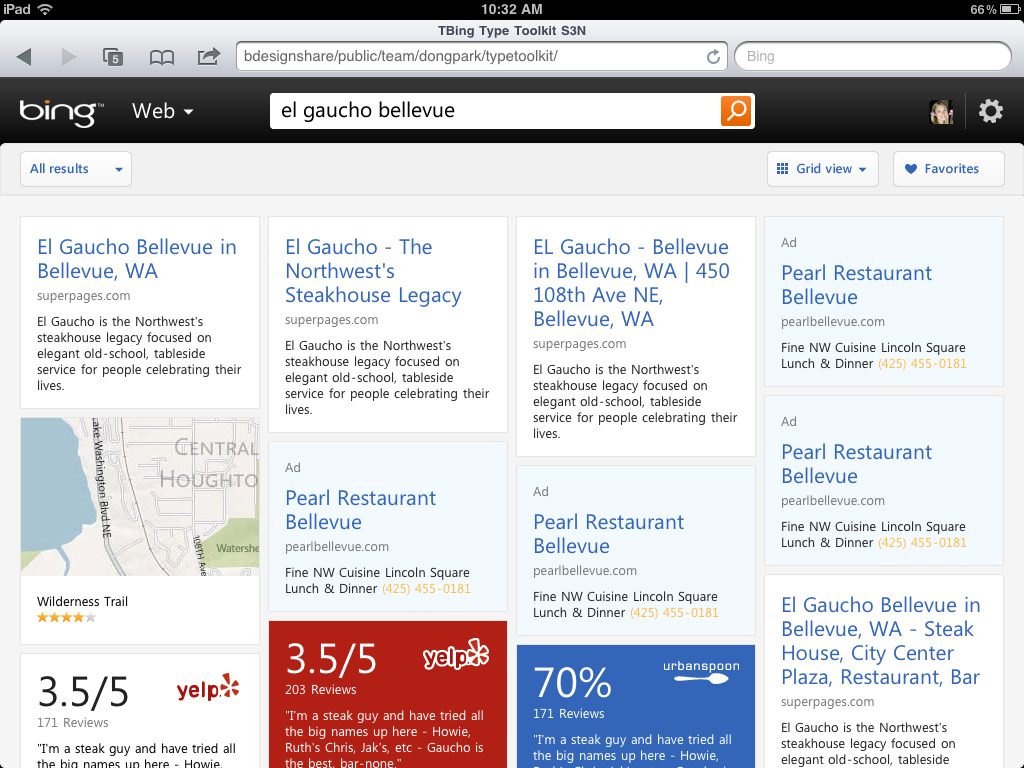Click the 70% urbanspoon score

572,683
